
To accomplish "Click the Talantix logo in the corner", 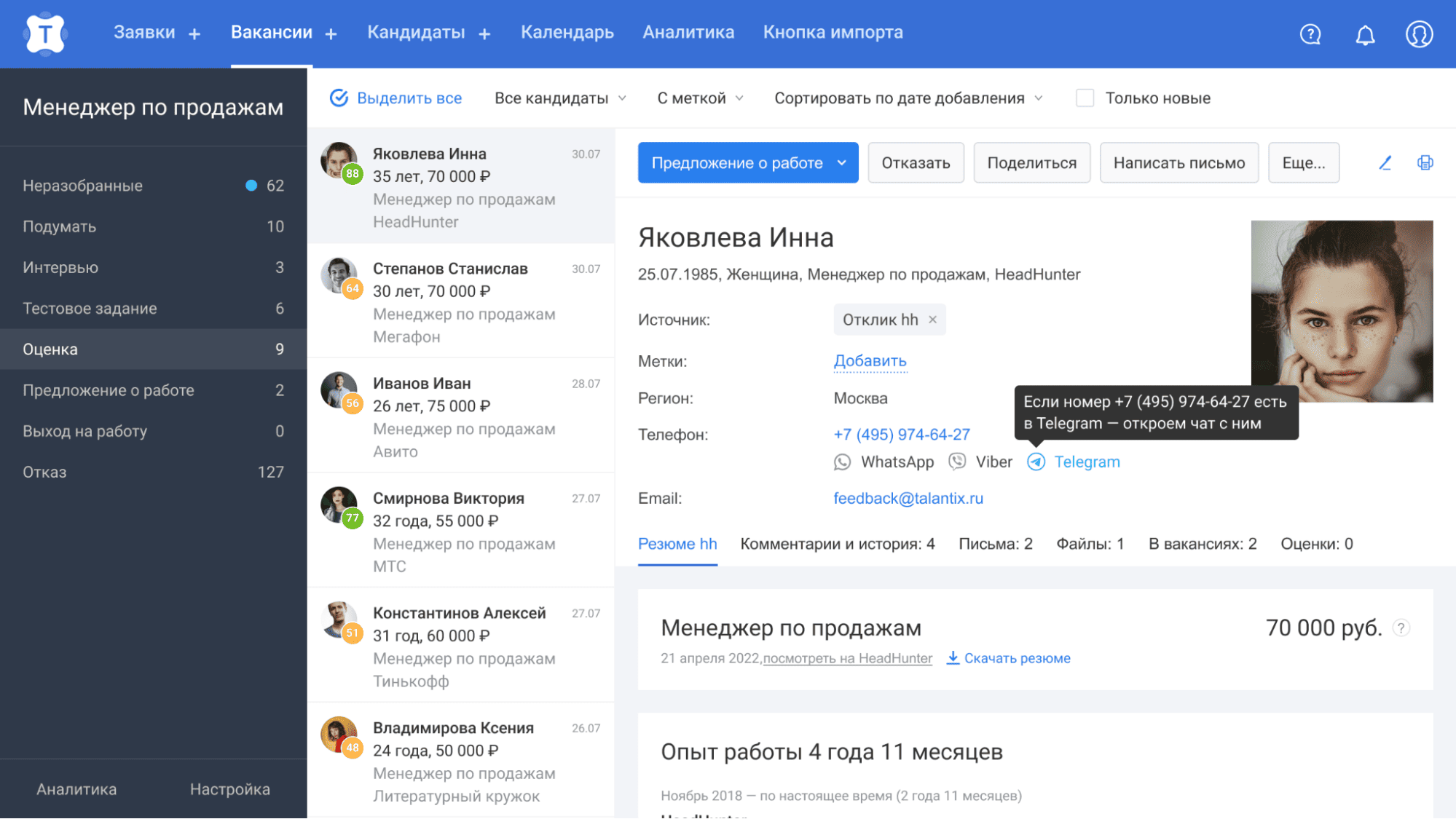I will (x=45, y=33).
